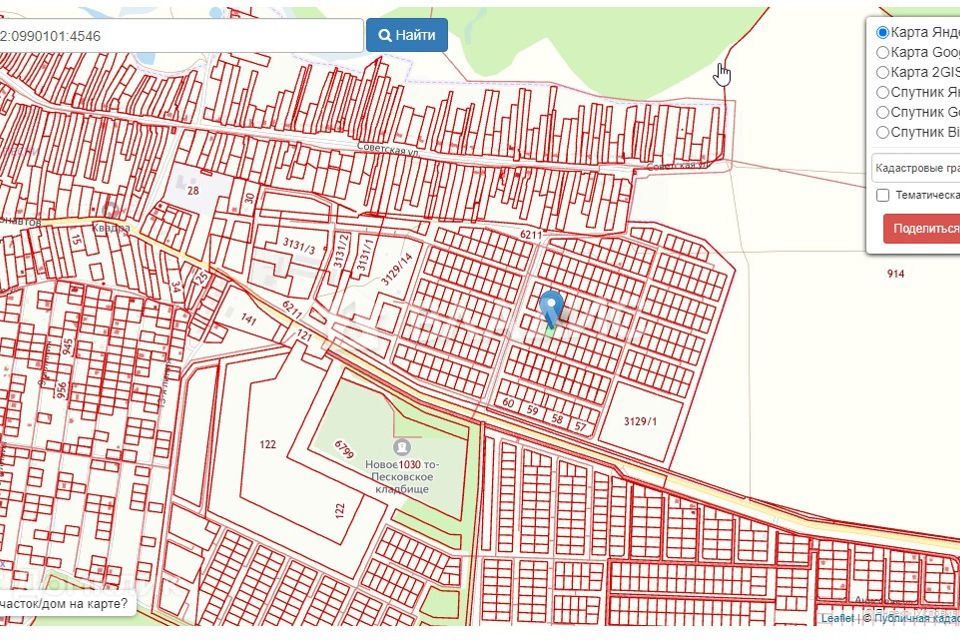This screenshot has height=640, width=960.
Task: Enable the Тематическая checkbox
Action: click(882, 195)
